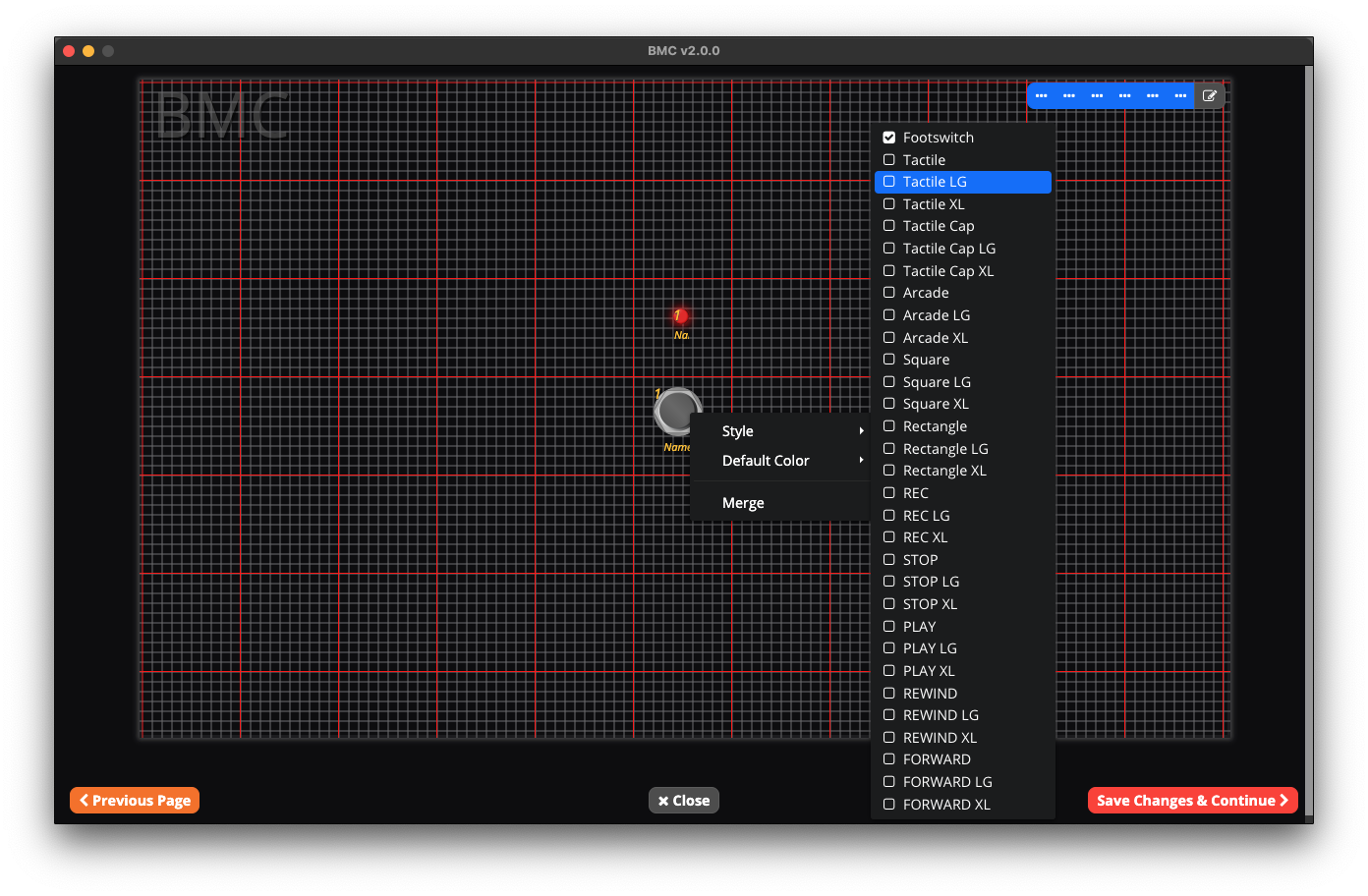Choose the STOP LG button style
The width and height of the screenshot is (1368, 896).
963,582
